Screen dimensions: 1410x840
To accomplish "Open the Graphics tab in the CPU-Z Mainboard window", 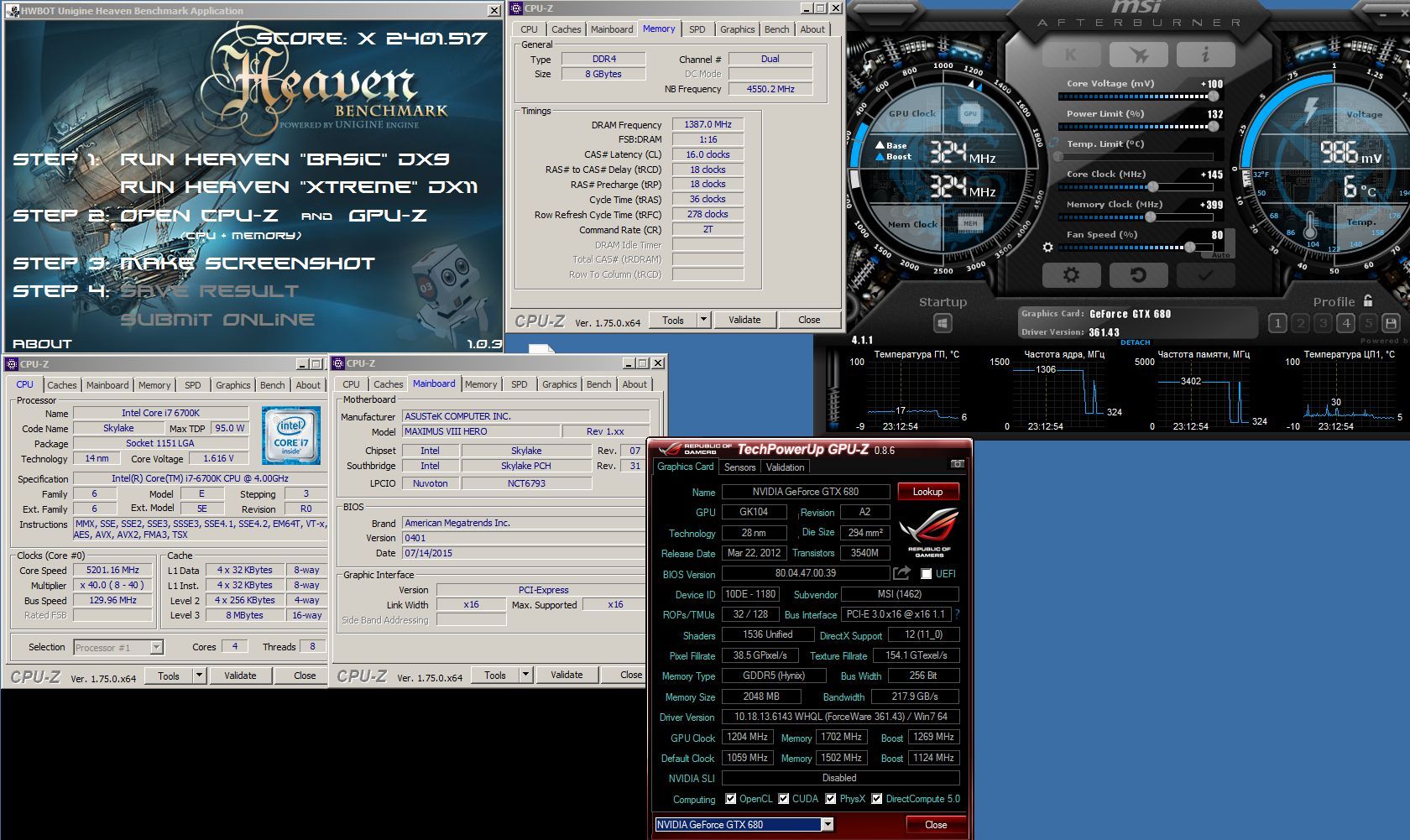I will pos(559,384).
